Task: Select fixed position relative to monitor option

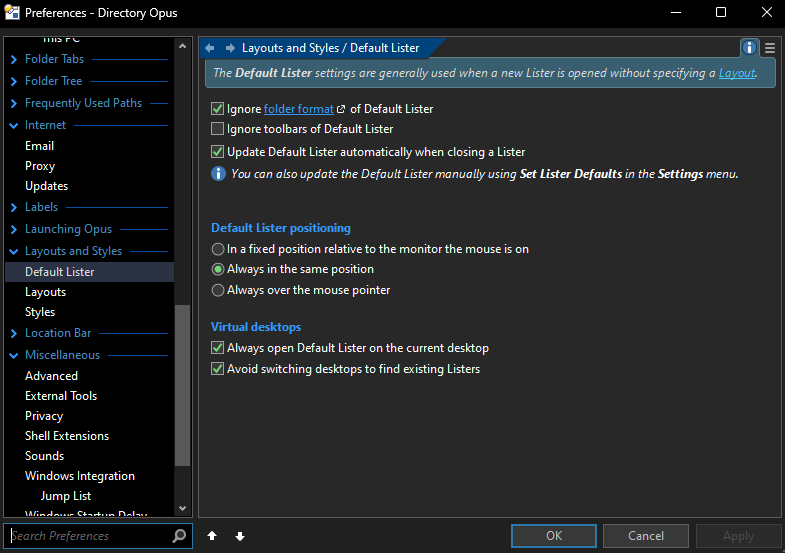Action: point(218,249)
